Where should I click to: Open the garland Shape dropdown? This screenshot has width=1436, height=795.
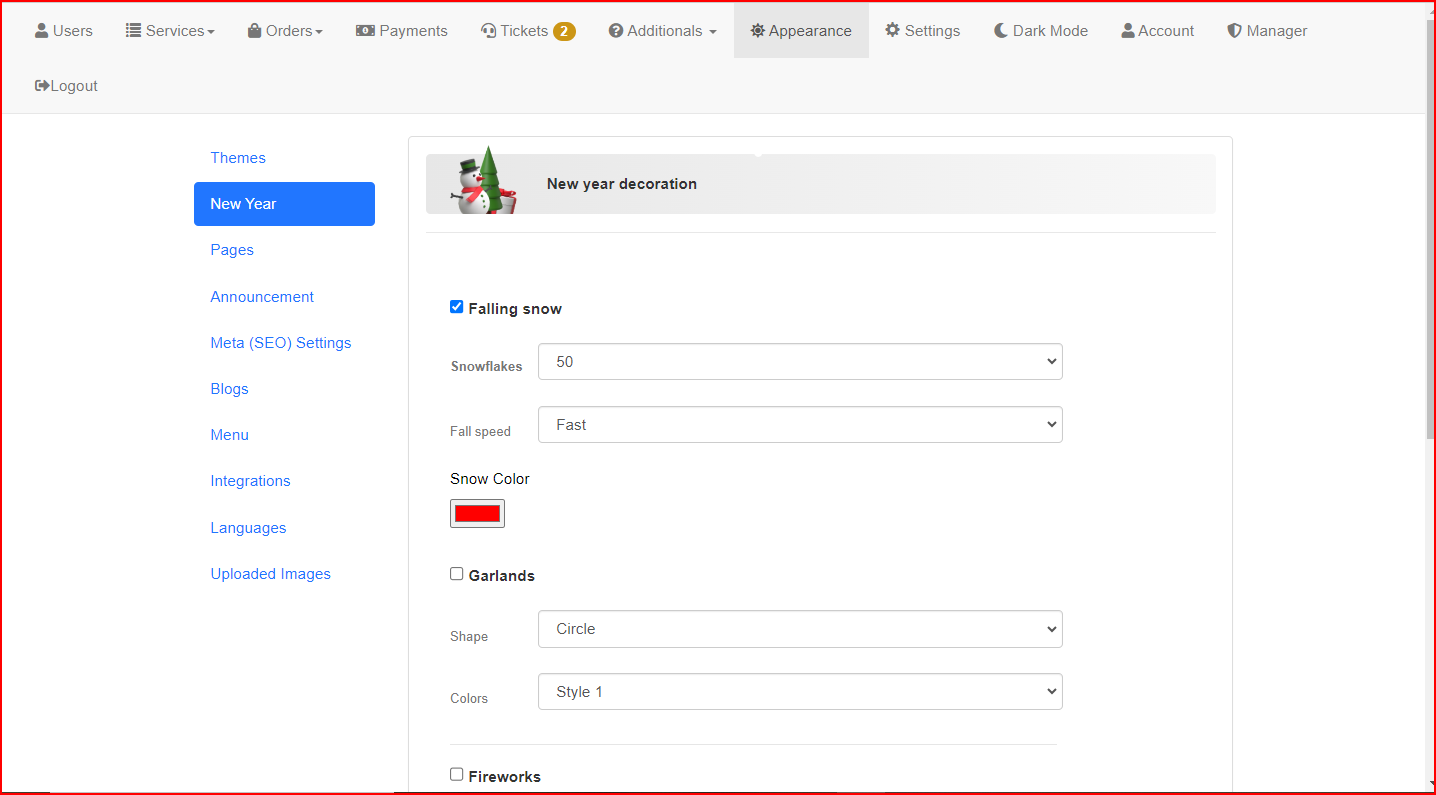point(799,629)
